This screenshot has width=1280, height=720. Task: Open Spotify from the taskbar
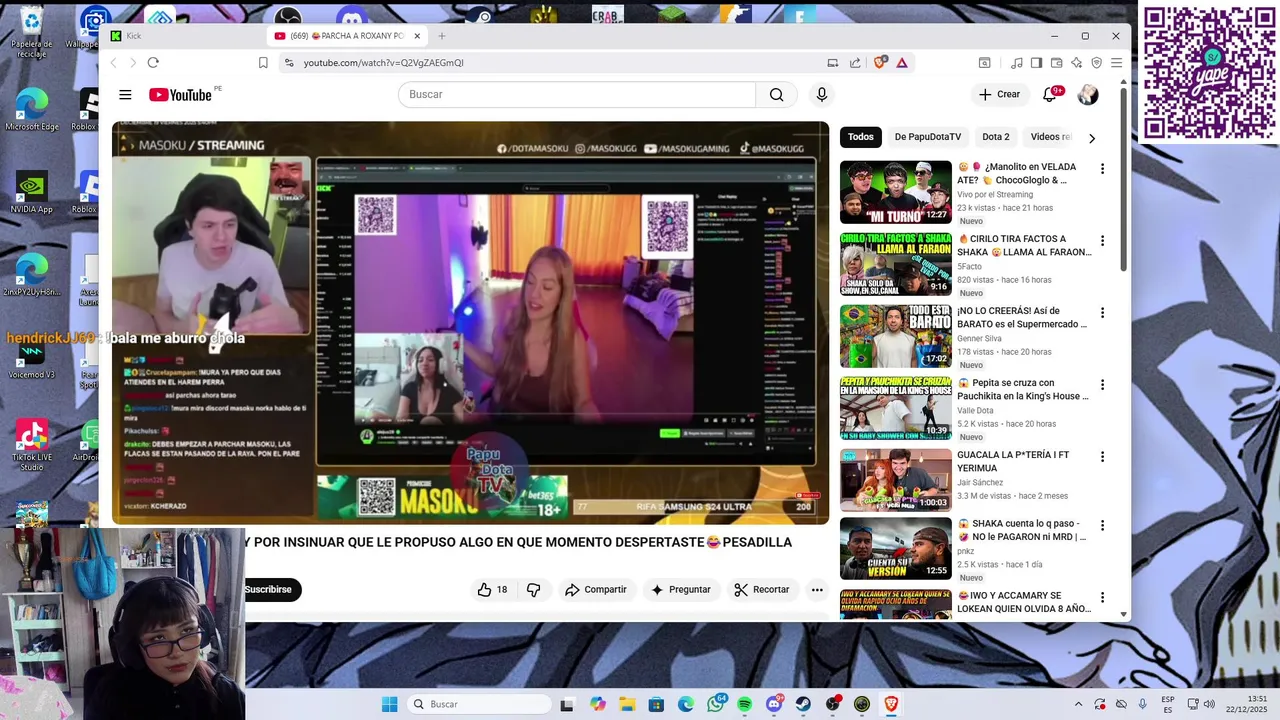coord(745,704)
